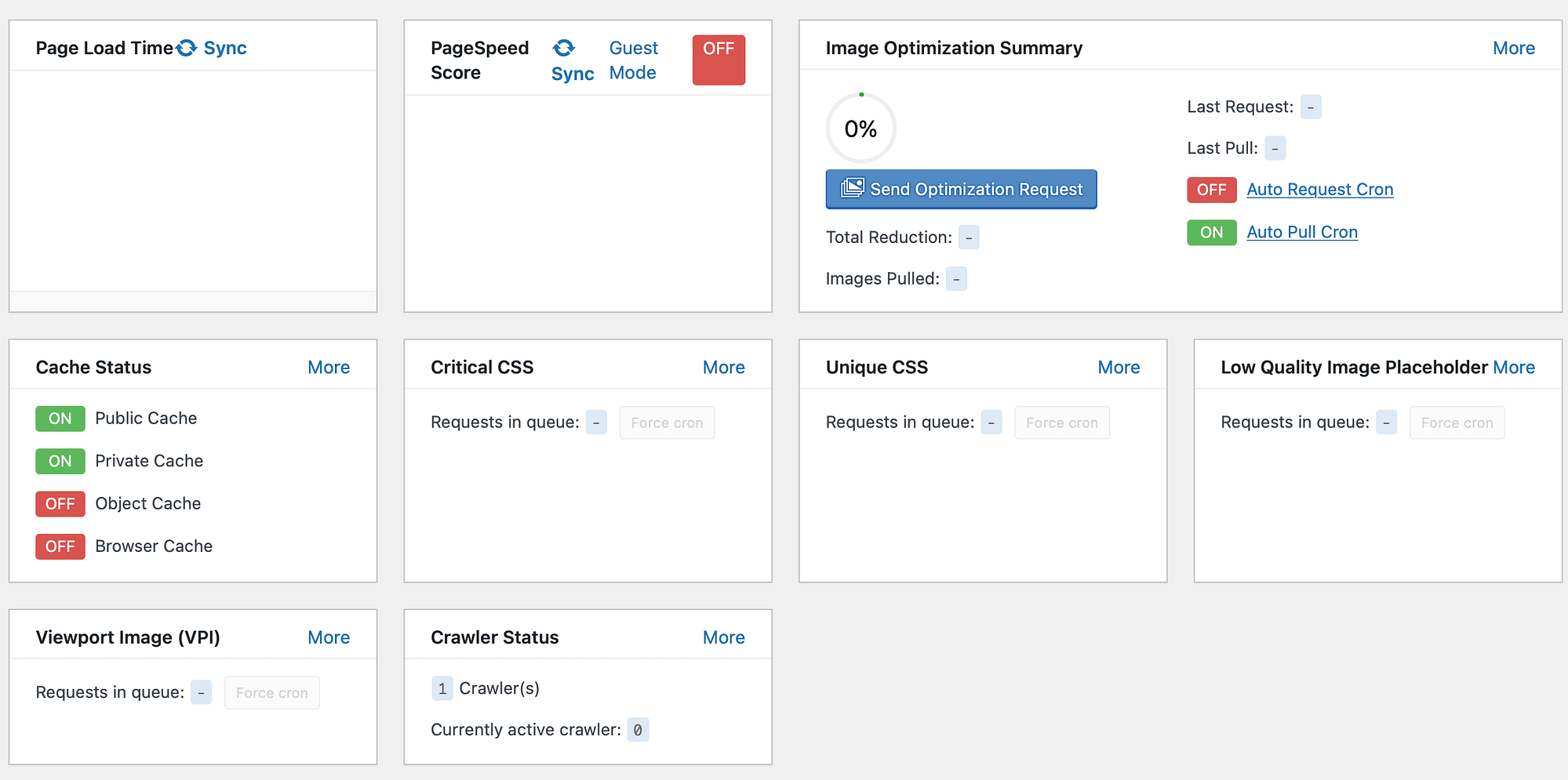Click Force cron in Viewport Image (VPI)
1568x780 pixels.
(271, 693)
